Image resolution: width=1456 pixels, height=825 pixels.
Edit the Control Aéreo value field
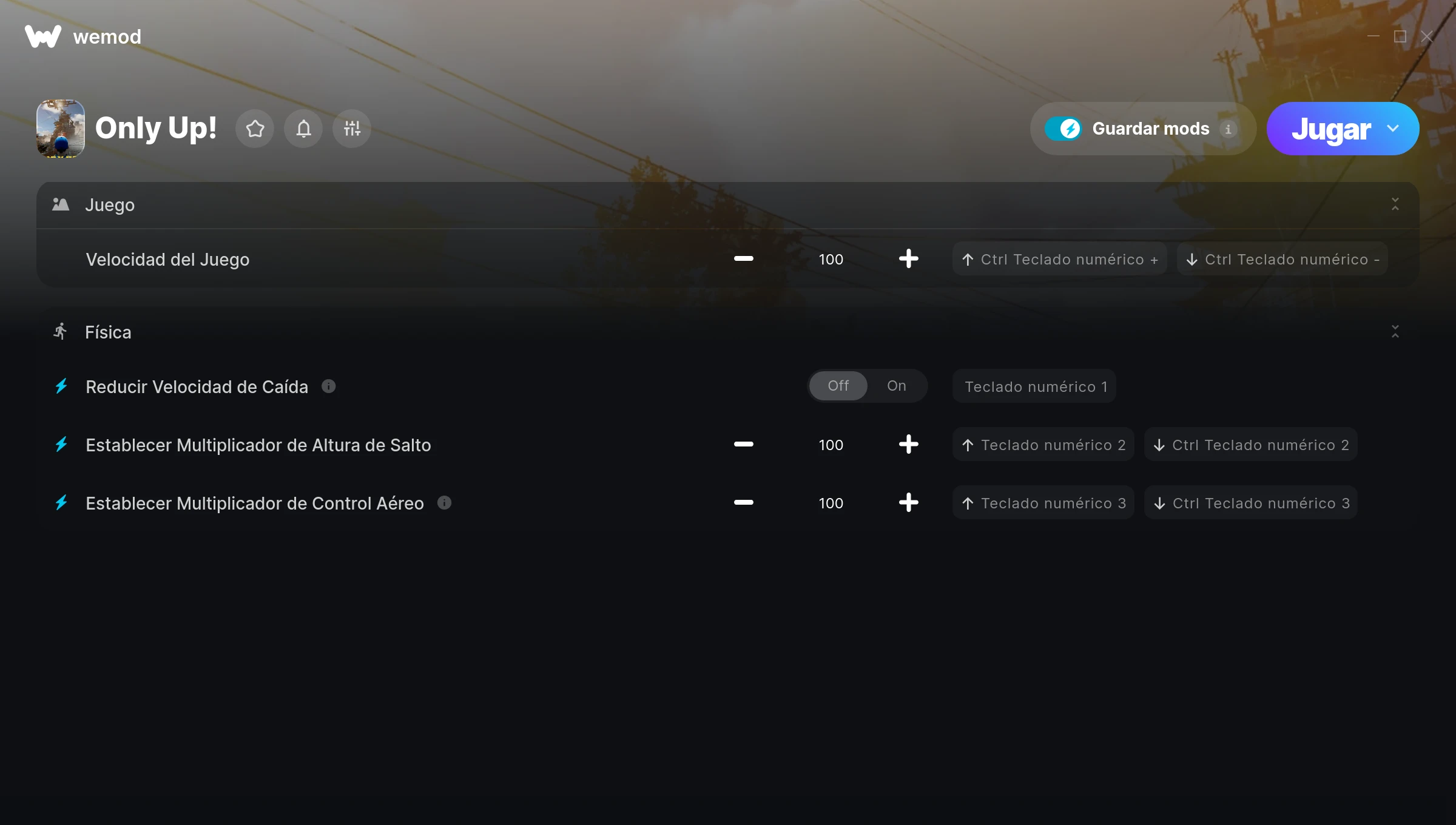pos(831,503)
